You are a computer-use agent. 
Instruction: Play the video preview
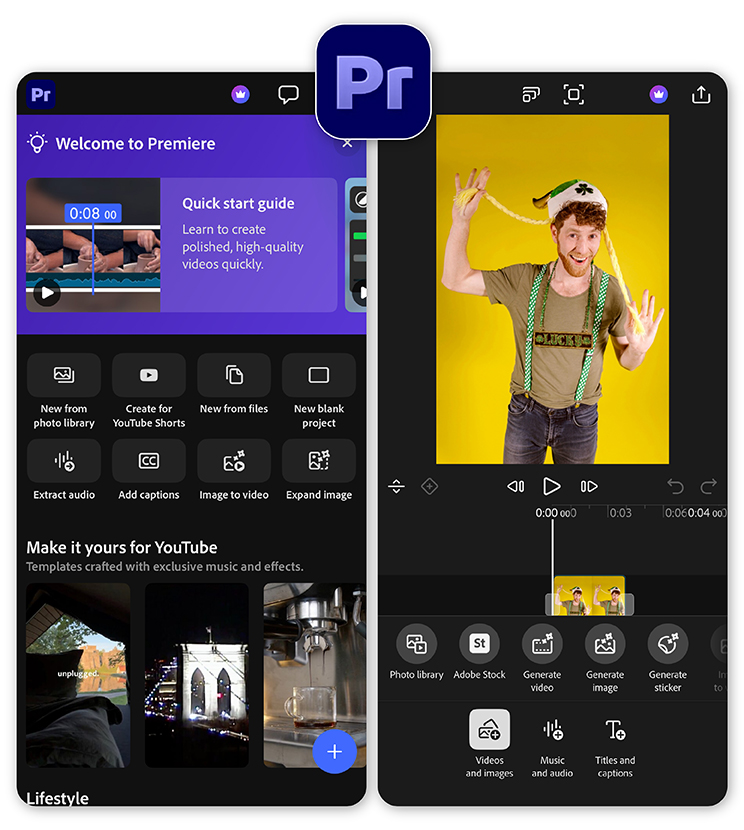[x=551, y=486]
